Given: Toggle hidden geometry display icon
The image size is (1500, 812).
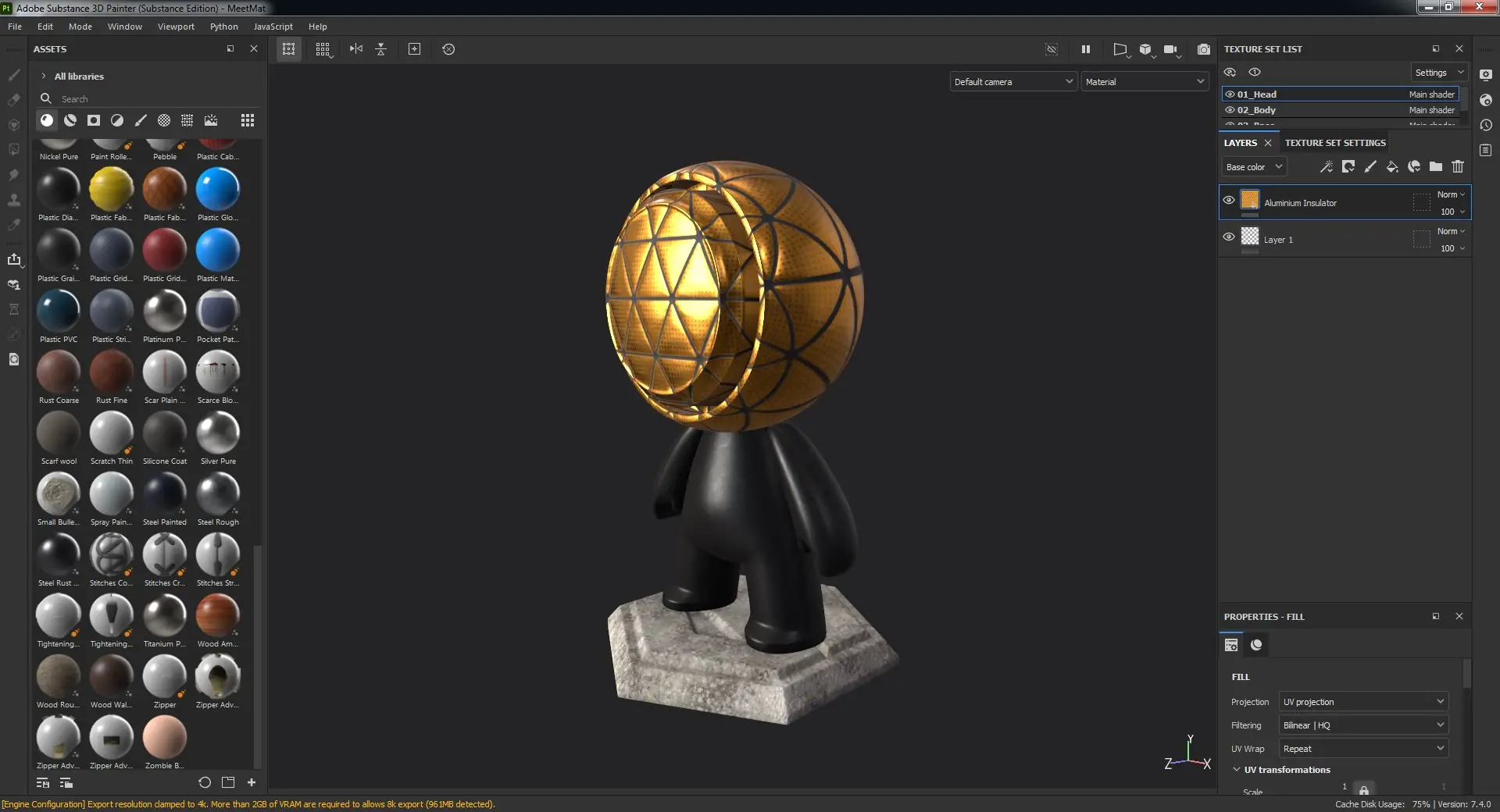Looking at the screenshot, I should pyautogui.click(x=1052, y=49).
